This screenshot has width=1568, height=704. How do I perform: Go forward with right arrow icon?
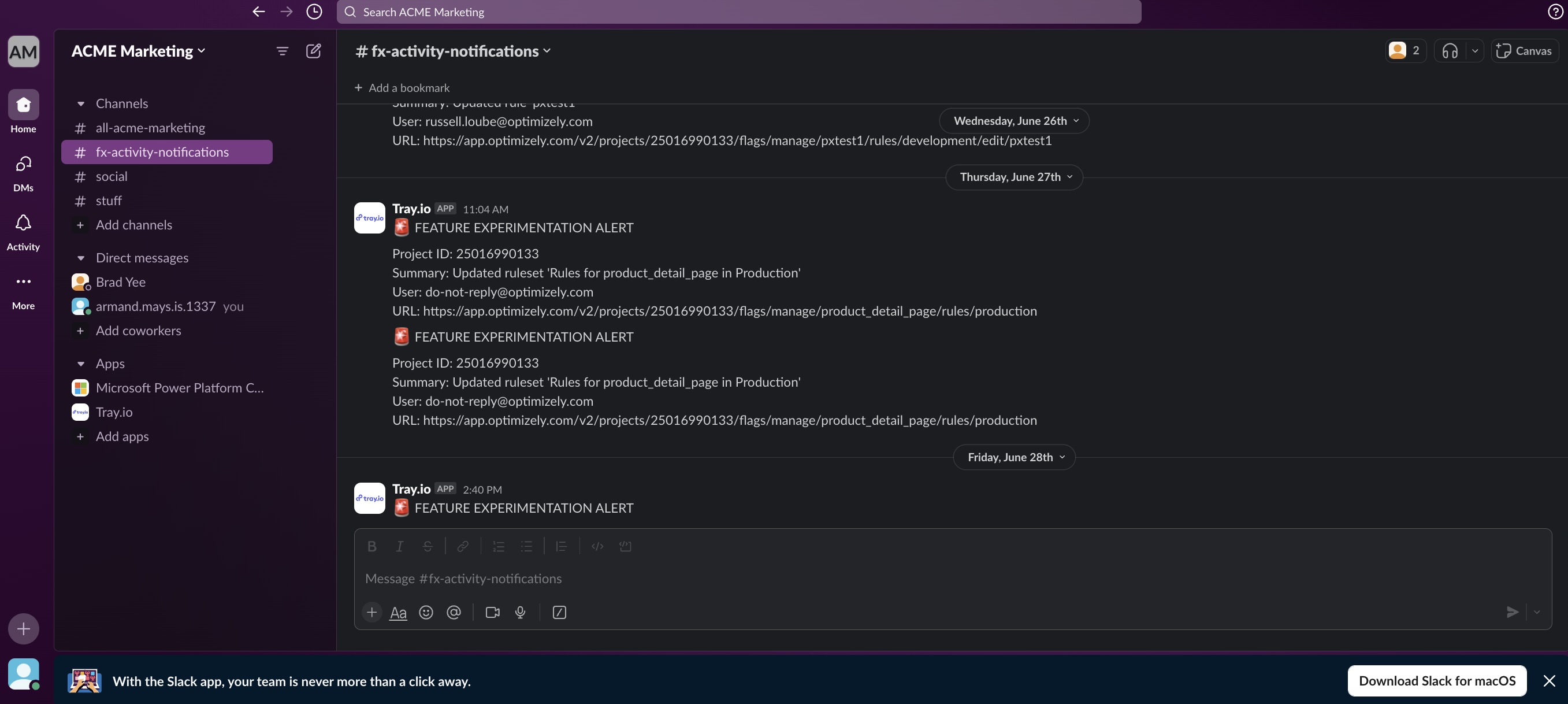286,12
